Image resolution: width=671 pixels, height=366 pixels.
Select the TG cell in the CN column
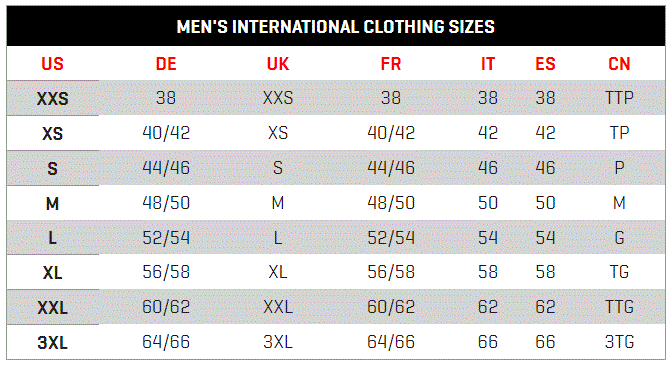click(x=619, y=272)
